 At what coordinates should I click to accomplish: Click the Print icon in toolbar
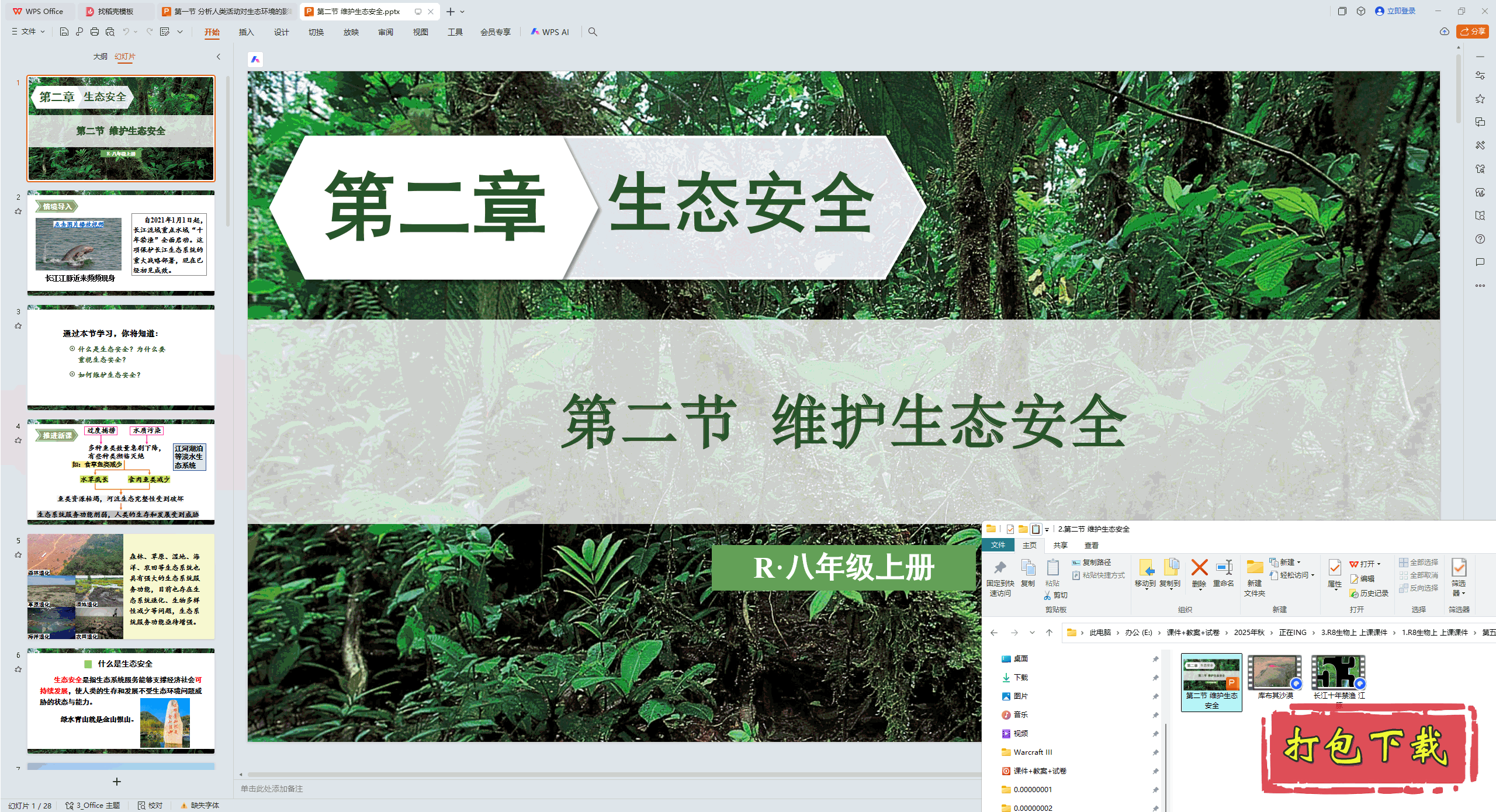[x=95, y=32]
